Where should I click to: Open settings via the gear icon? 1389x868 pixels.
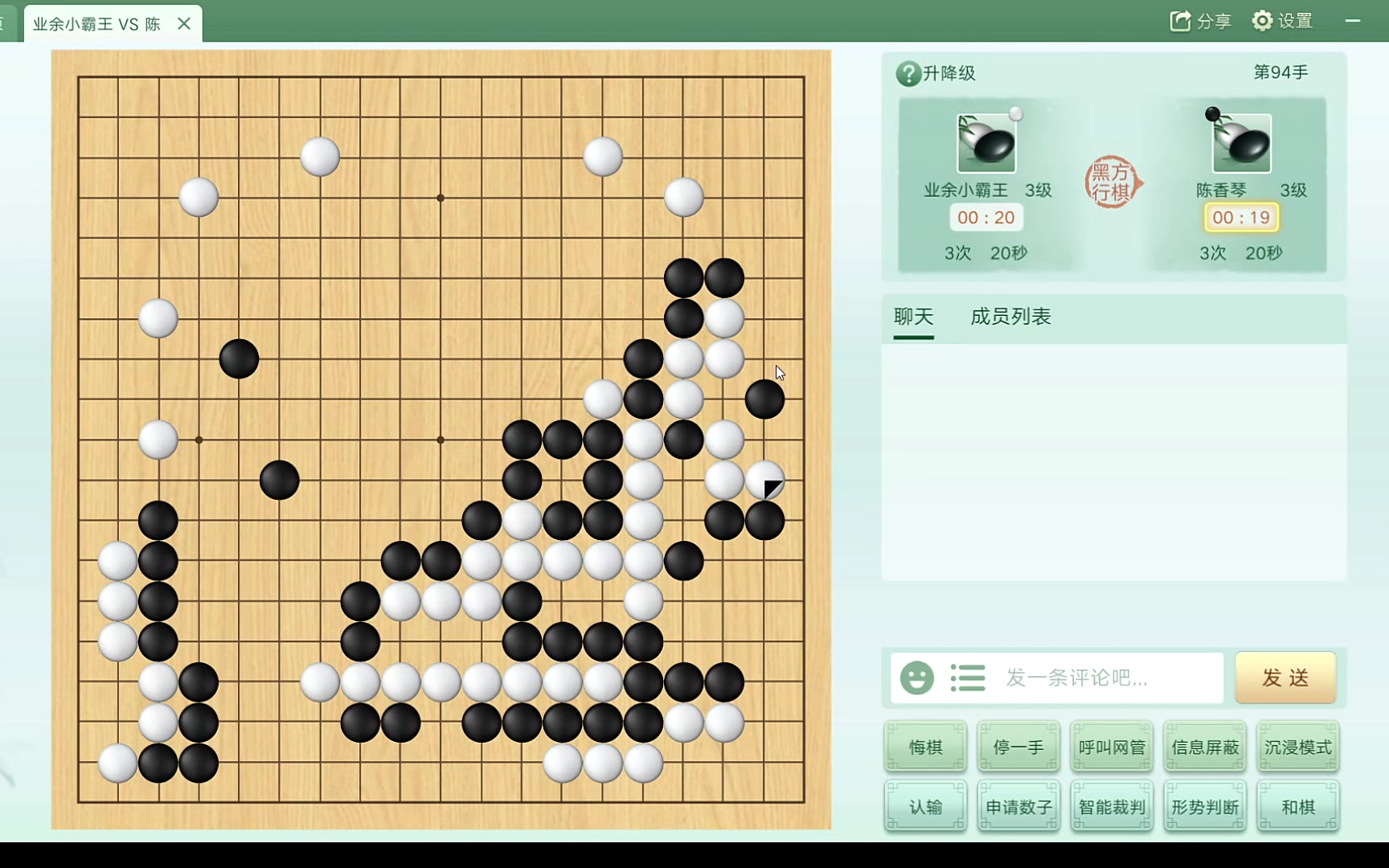click(x=1262, y=21)
